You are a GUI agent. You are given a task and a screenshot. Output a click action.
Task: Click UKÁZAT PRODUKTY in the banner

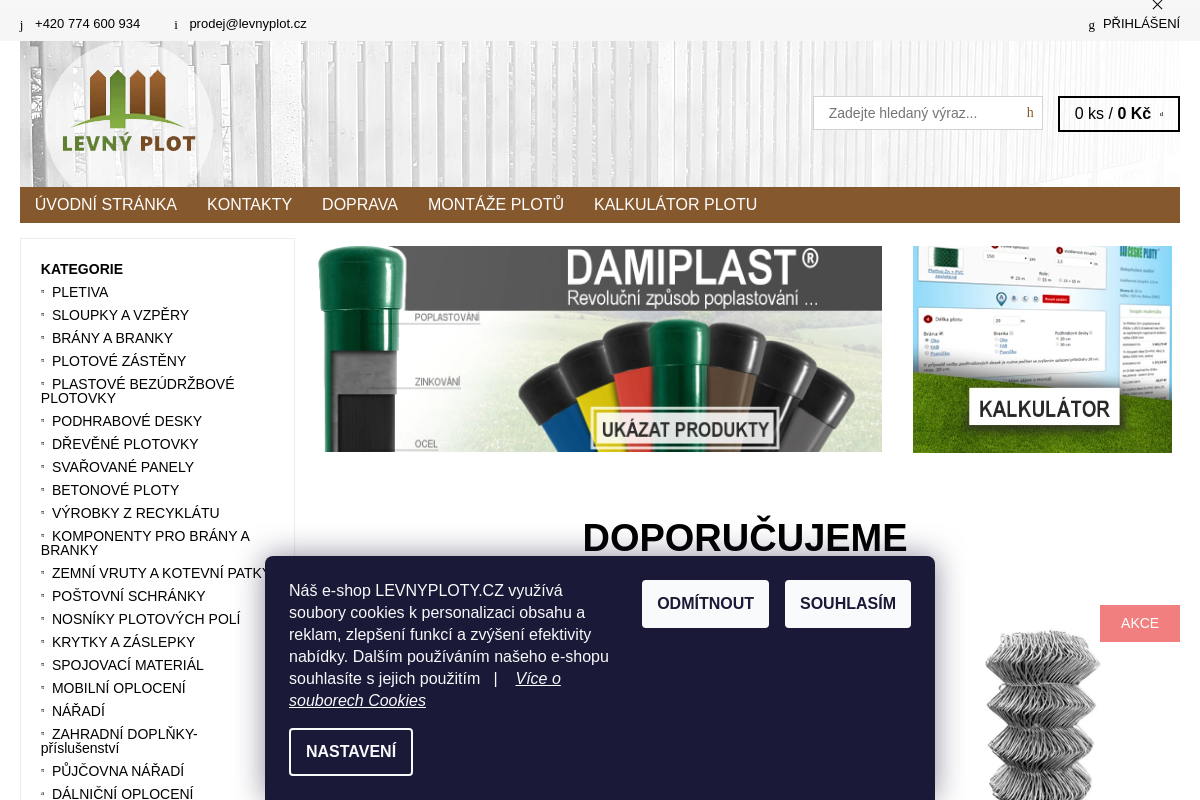pos(685,430)
